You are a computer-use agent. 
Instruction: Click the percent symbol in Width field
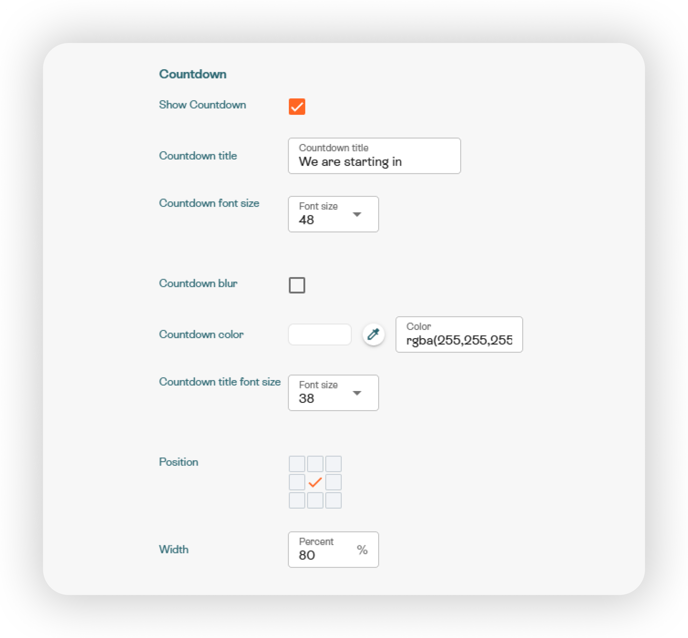(362, 550)
